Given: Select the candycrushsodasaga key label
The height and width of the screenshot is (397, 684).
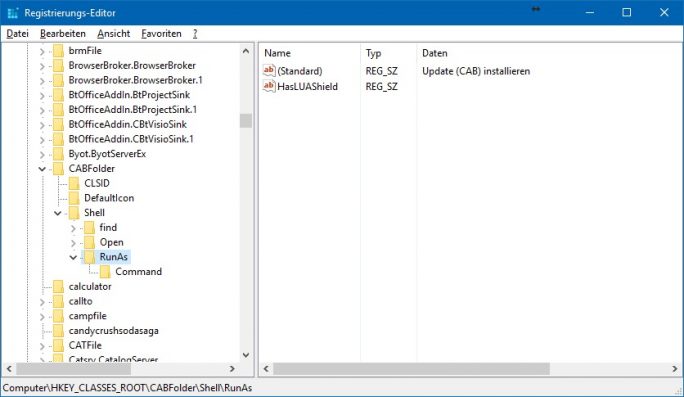Looking at the screenshot, I should [x=113, y=331].
